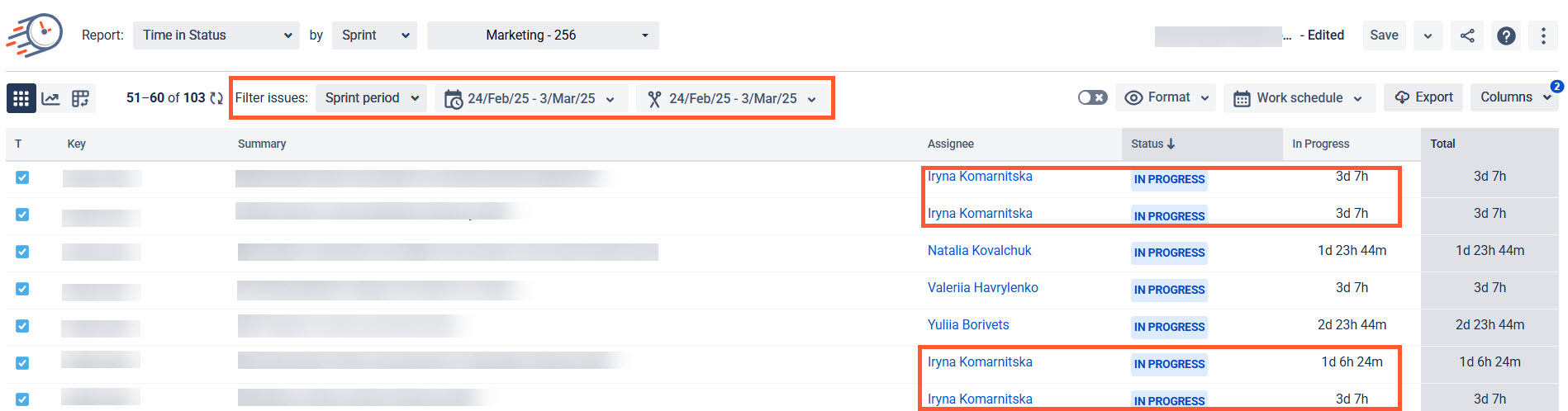Screen dimensions: 1568x411
Task: Click the In Progress column header
Action: click(1320, 144)
